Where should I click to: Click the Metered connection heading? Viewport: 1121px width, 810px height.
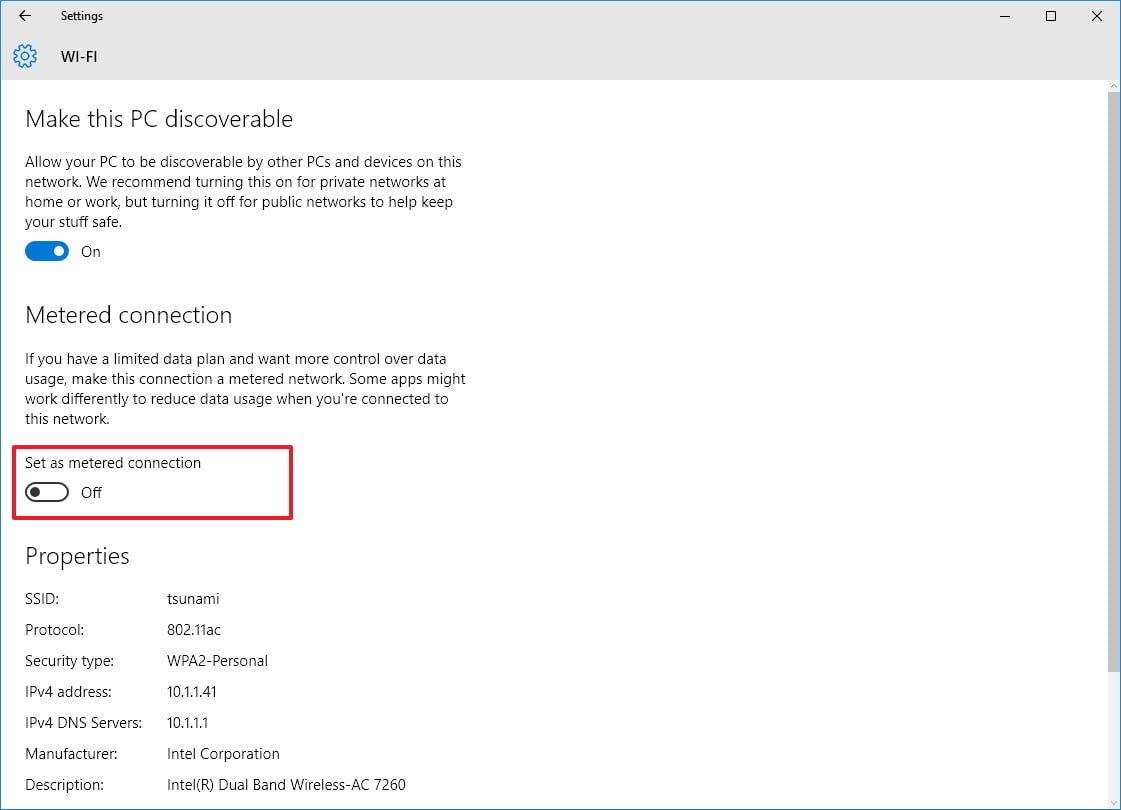tap(128, 315)
